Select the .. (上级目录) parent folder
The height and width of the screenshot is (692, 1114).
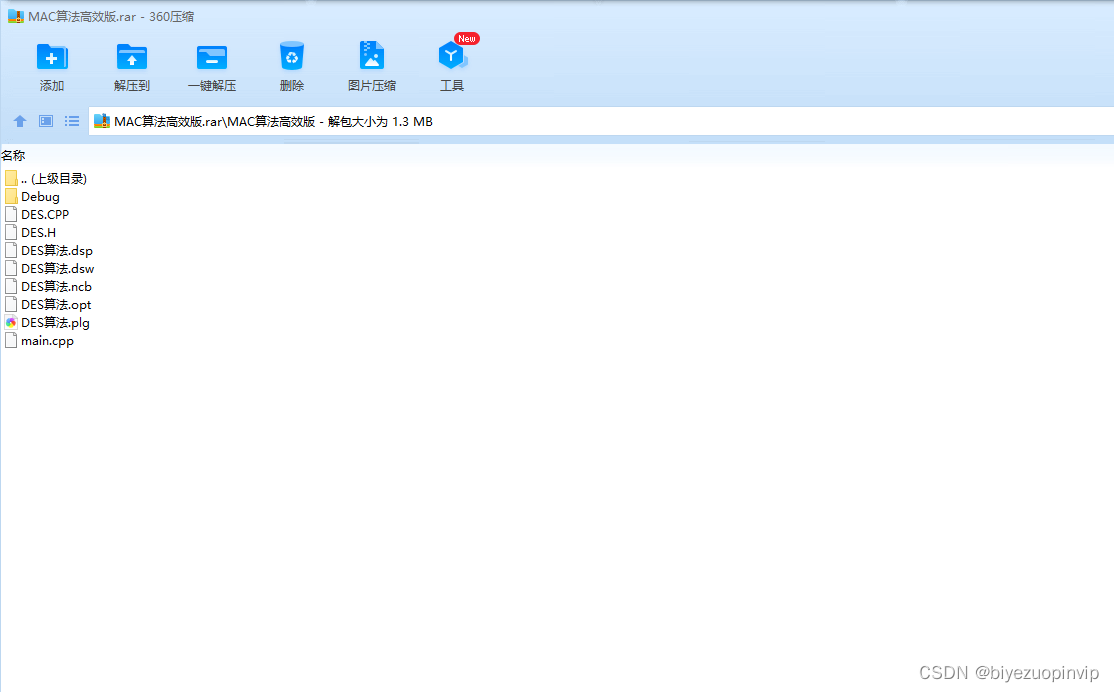tap(46, 178)
